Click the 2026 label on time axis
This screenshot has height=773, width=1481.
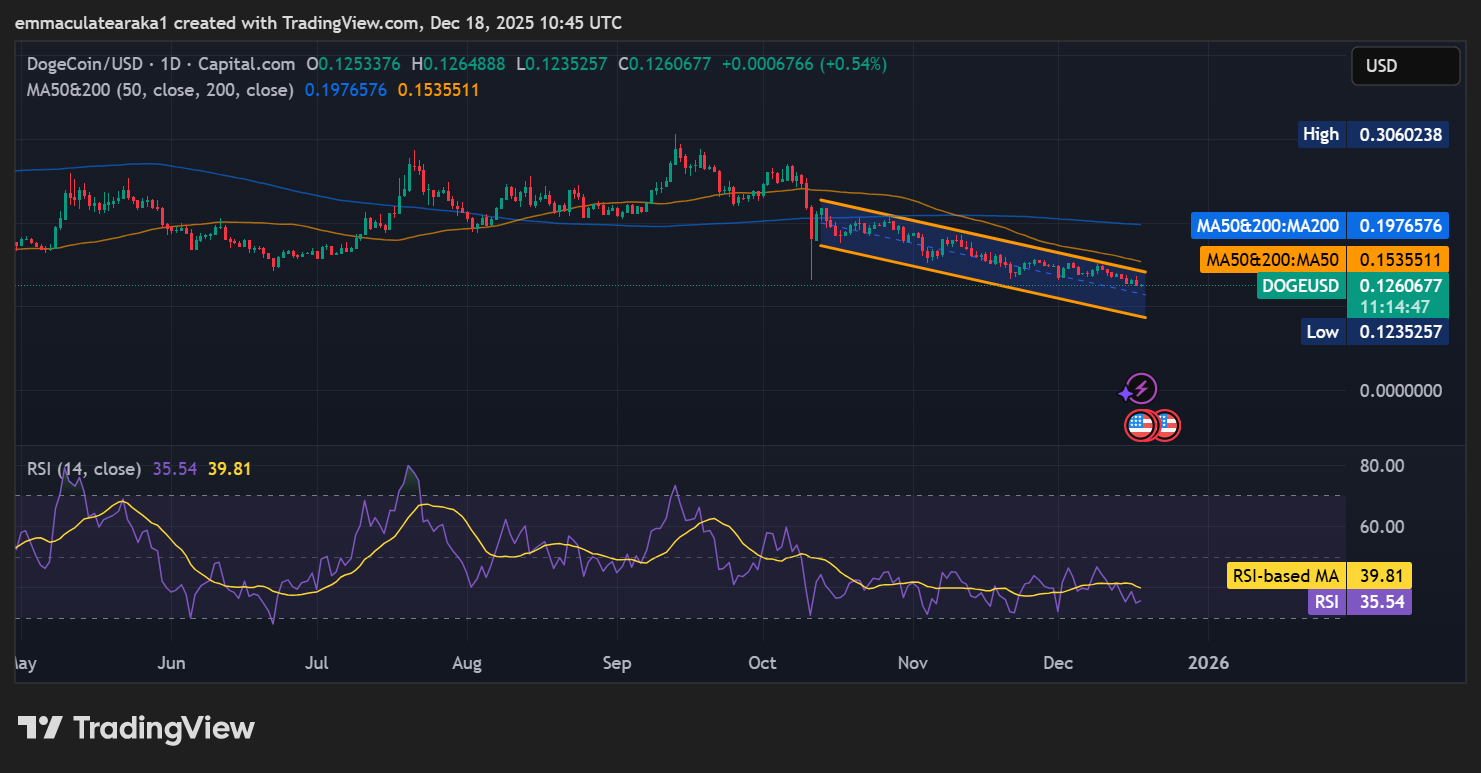[x=1207, y=663]
